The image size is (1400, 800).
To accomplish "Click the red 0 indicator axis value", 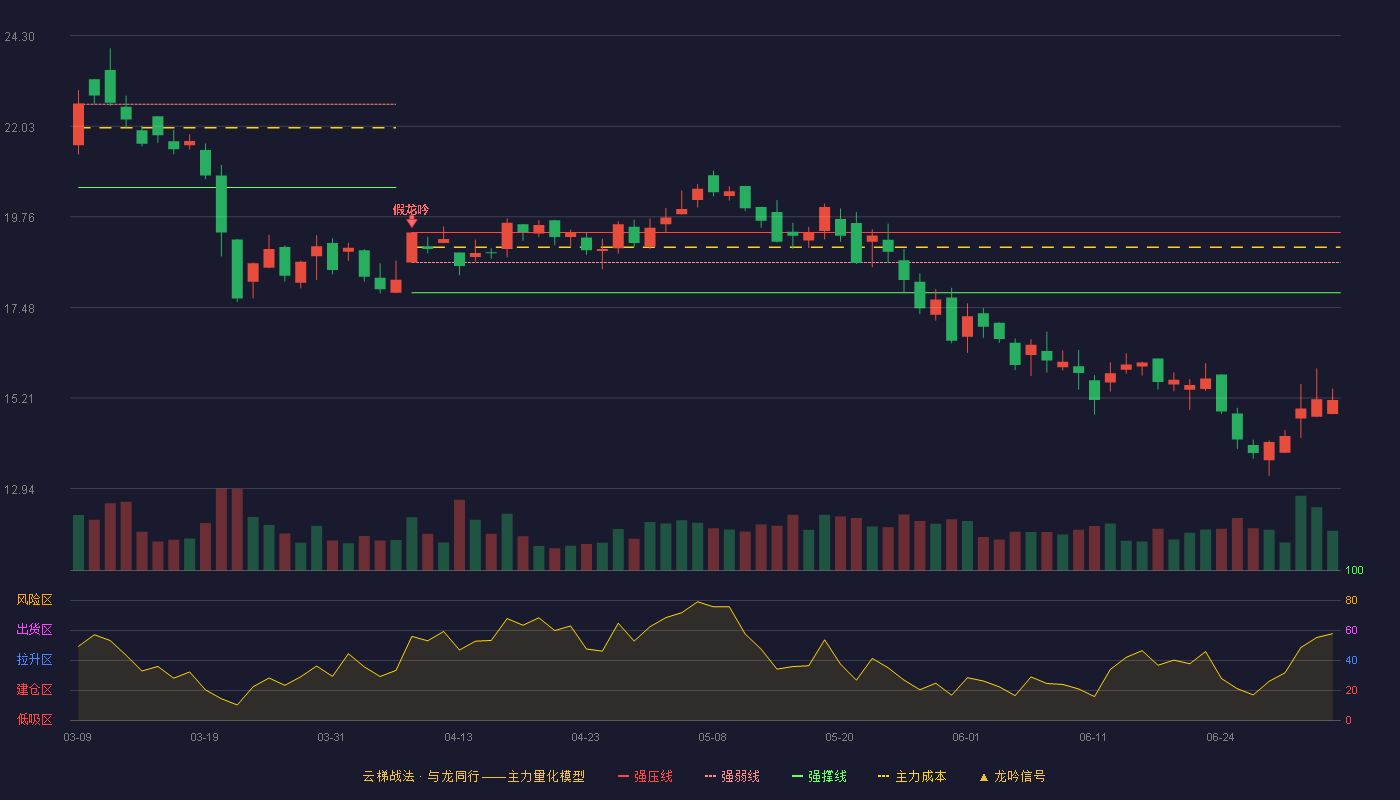I will click(1348, 720).
